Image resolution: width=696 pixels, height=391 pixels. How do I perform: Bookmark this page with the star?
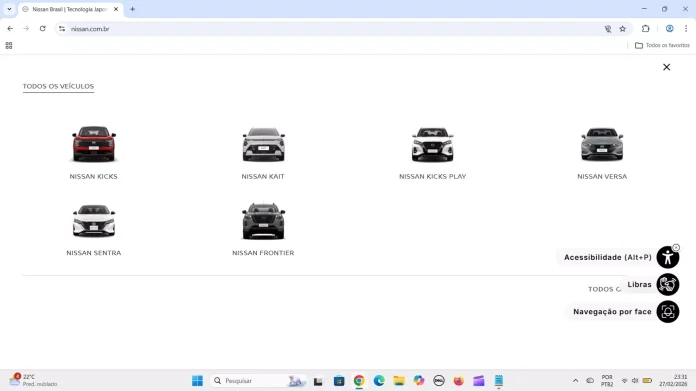point(622,29)
